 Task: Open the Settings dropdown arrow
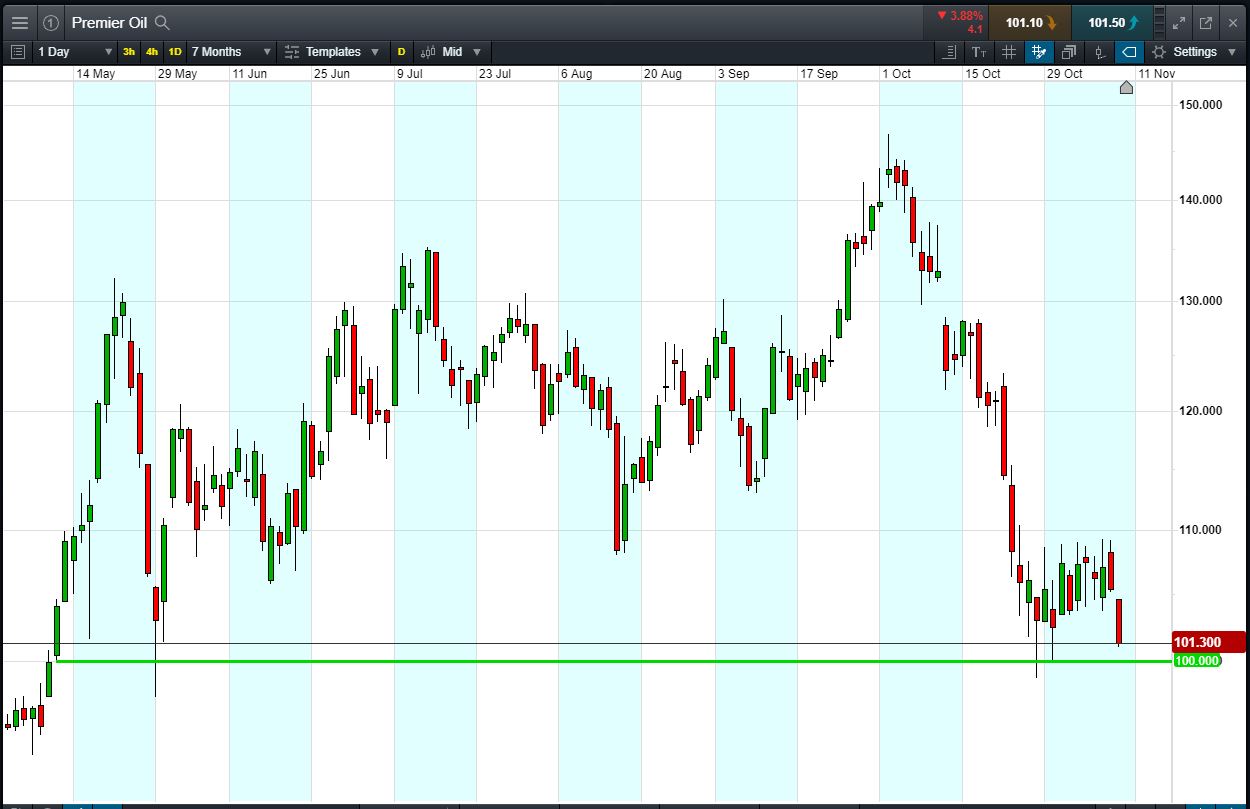click(1233, 51)
